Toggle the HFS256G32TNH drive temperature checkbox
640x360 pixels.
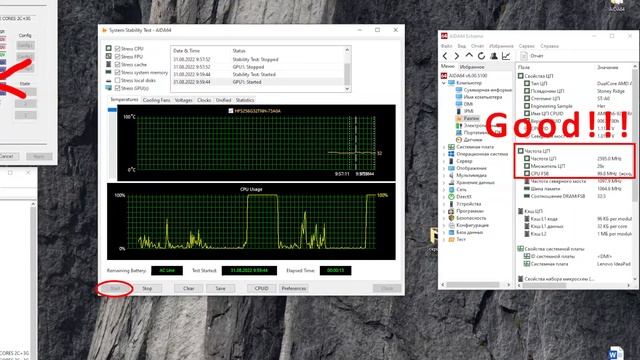pyautogui.click(x=231, y=111)
